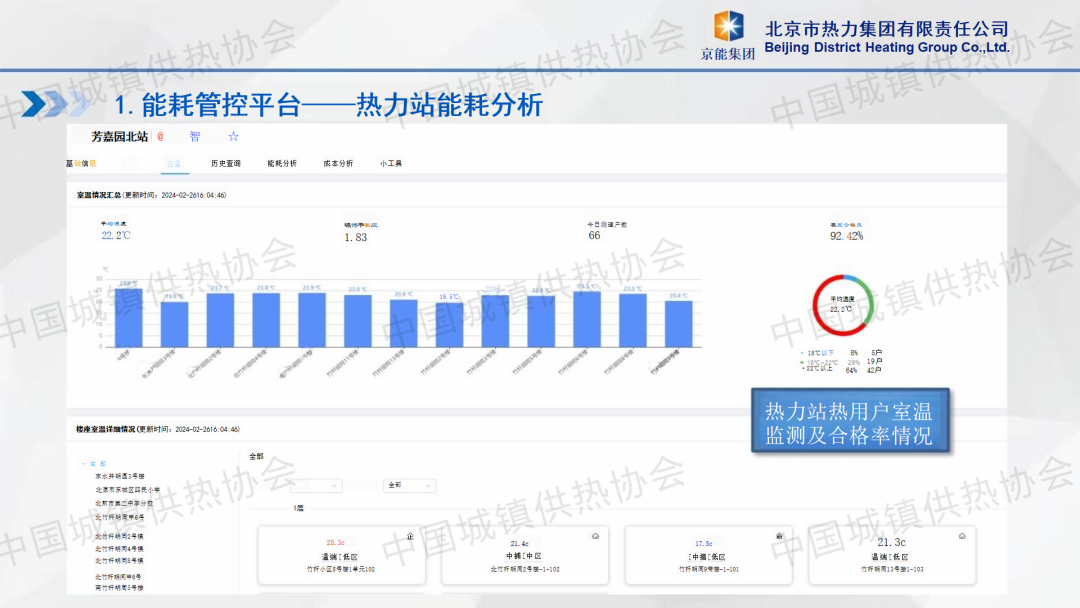Open the blank dropdown left of 全部 filter
Viewport: 1080px width, 608px height.
click(x=313, y=485)
